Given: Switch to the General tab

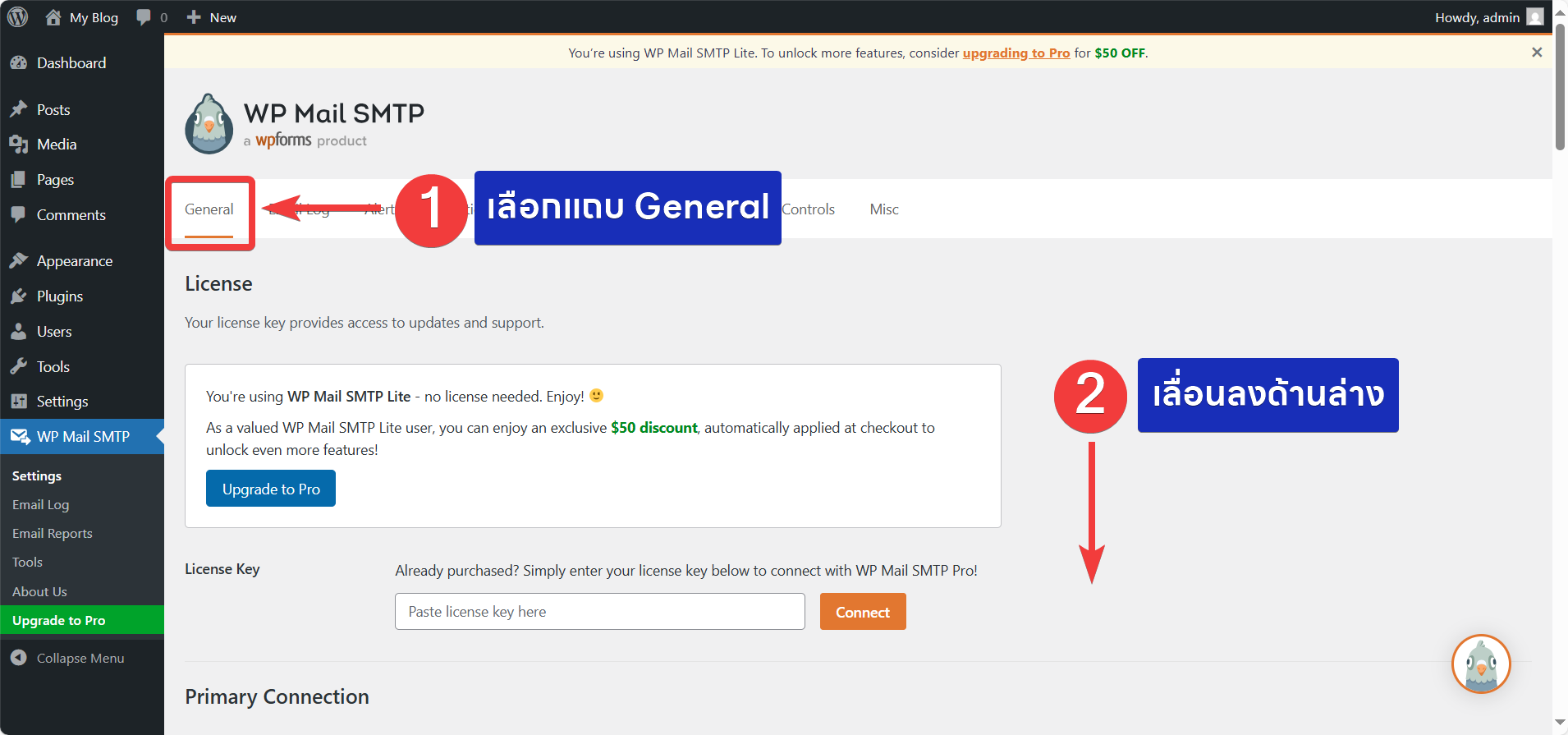Looking at the screenshot, I should tap(209, 209).
